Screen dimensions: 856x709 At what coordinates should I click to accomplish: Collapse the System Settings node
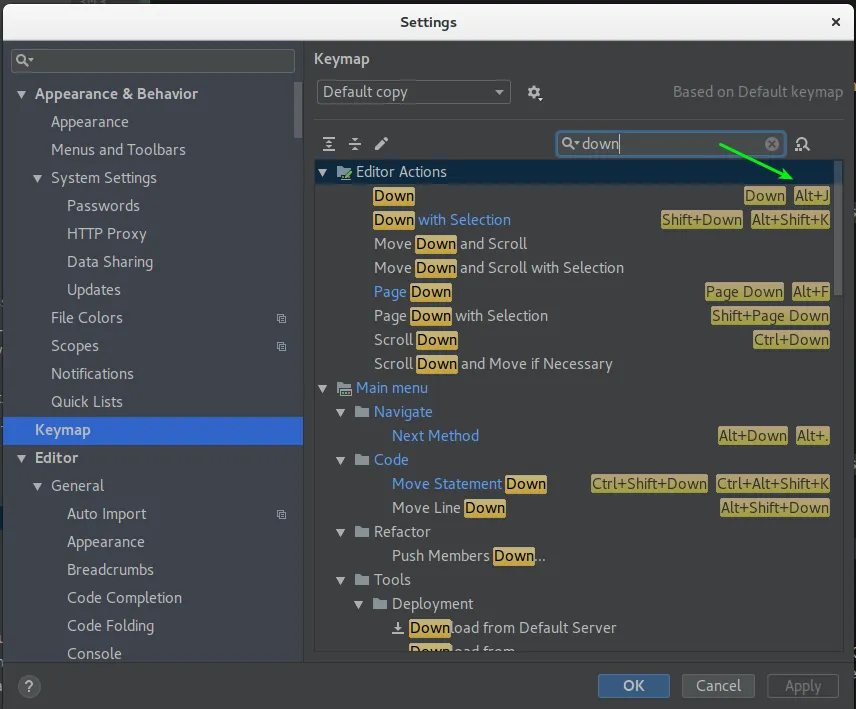38,178
